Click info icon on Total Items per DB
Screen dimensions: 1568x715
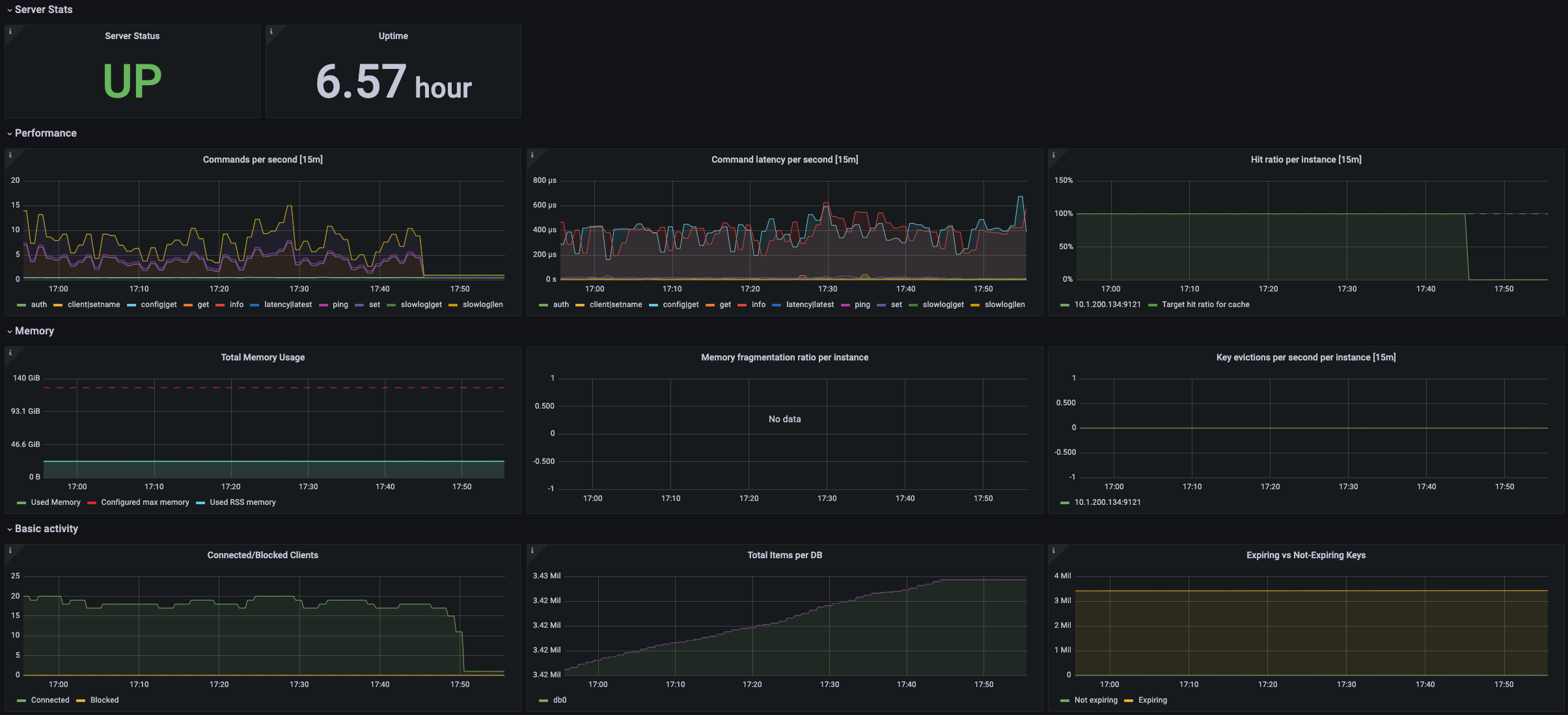tap(532, 550)
